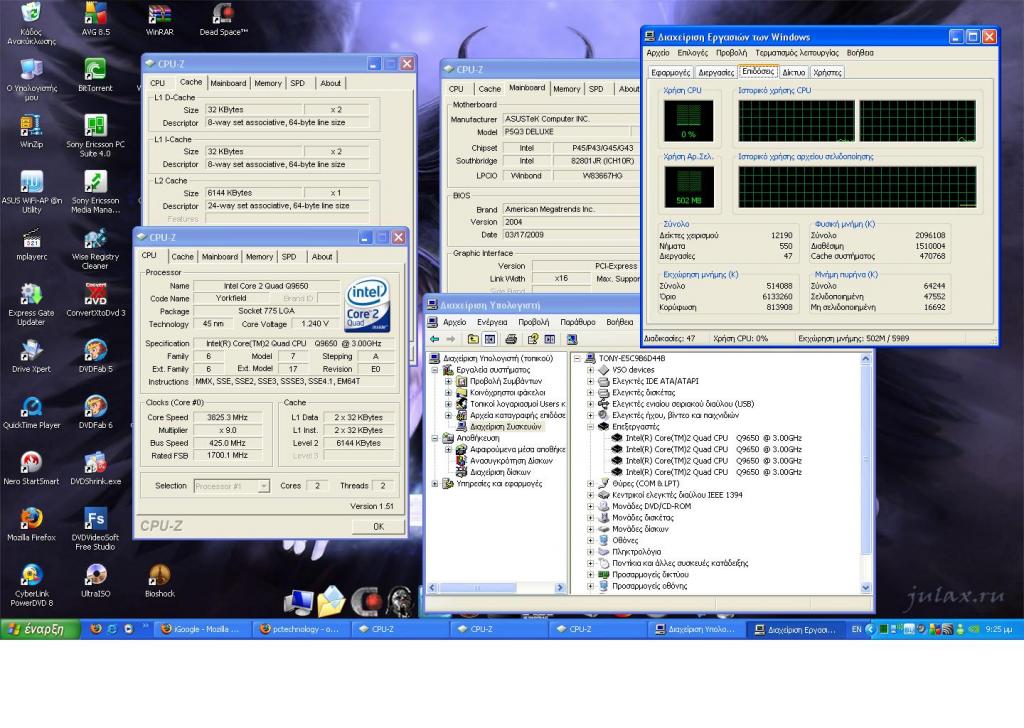The height and width of the screenshot is (728, 1024).
Task: Select the mplayerc desktop icon
Action: tap(31, 244)
